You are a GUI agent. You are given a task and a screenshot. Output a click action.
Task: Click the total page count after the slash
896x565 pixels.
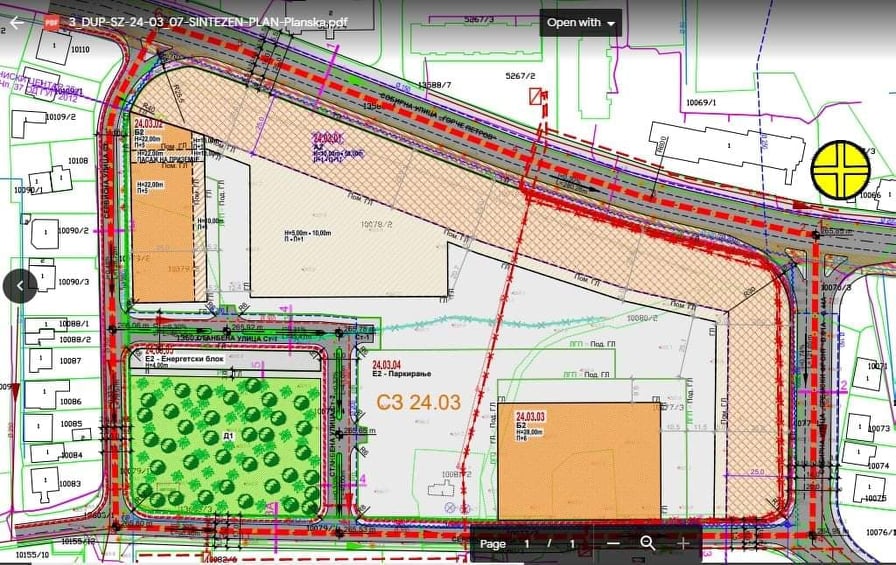571,544
